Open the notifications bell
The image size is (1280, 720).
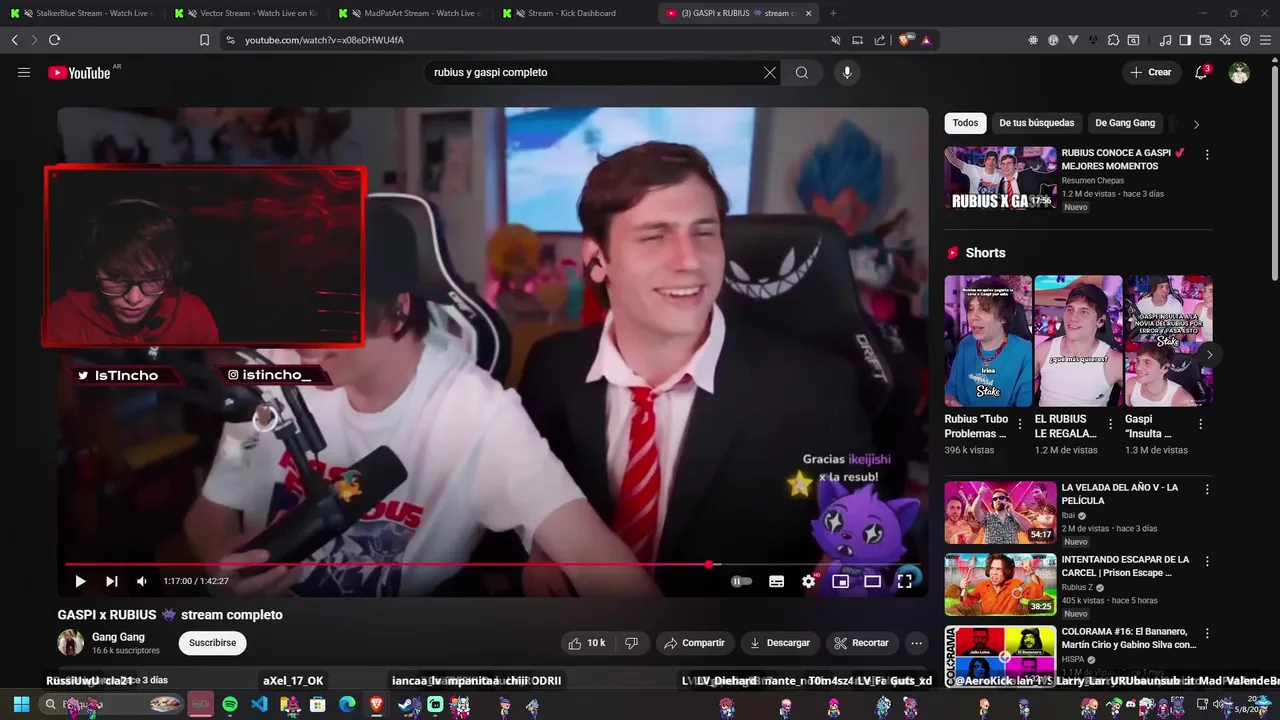[x=1201, y=72]
